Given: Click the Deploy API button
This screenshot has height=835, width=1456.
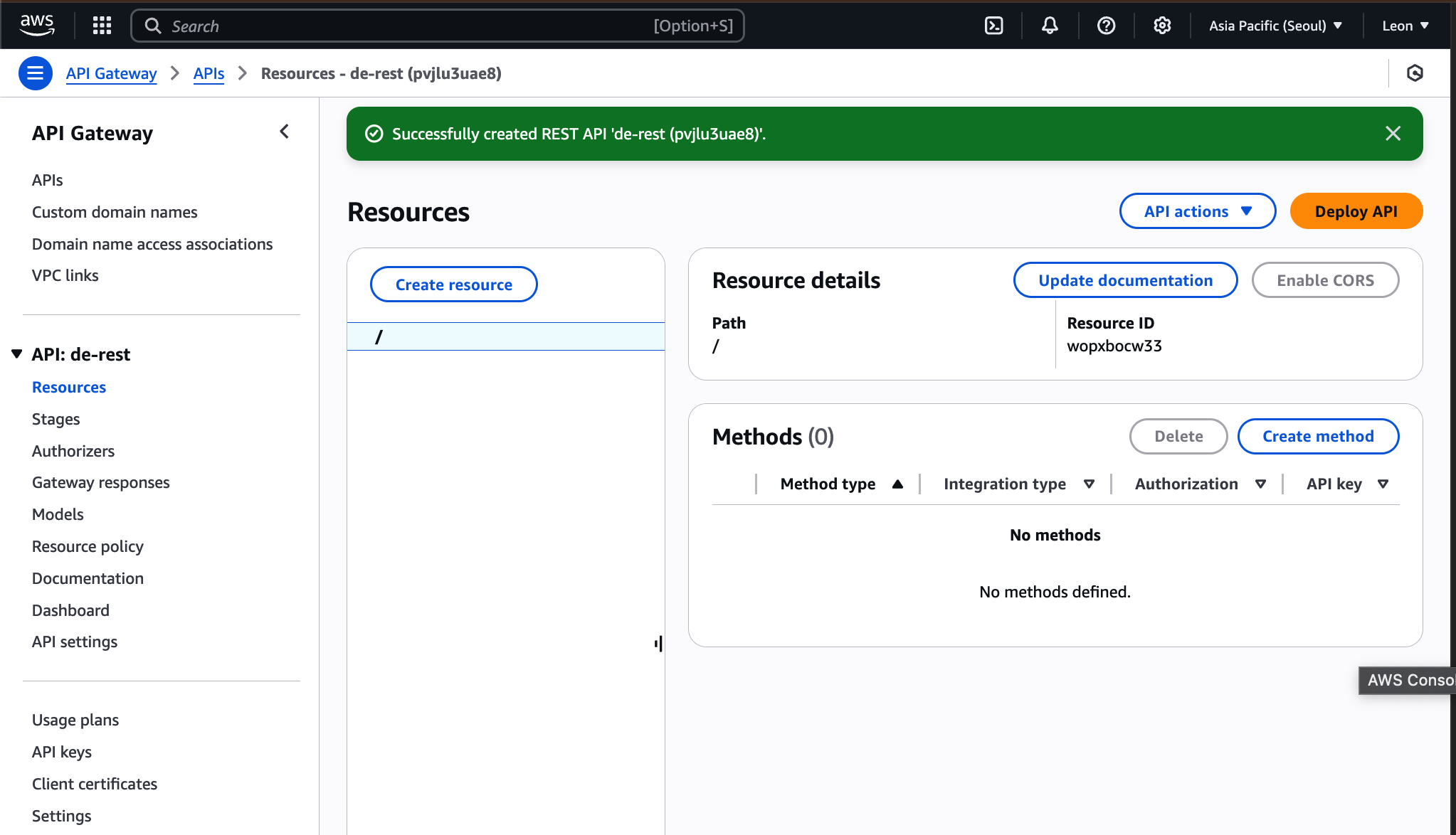Looking at the screenshot, I should click(1356, 211).
